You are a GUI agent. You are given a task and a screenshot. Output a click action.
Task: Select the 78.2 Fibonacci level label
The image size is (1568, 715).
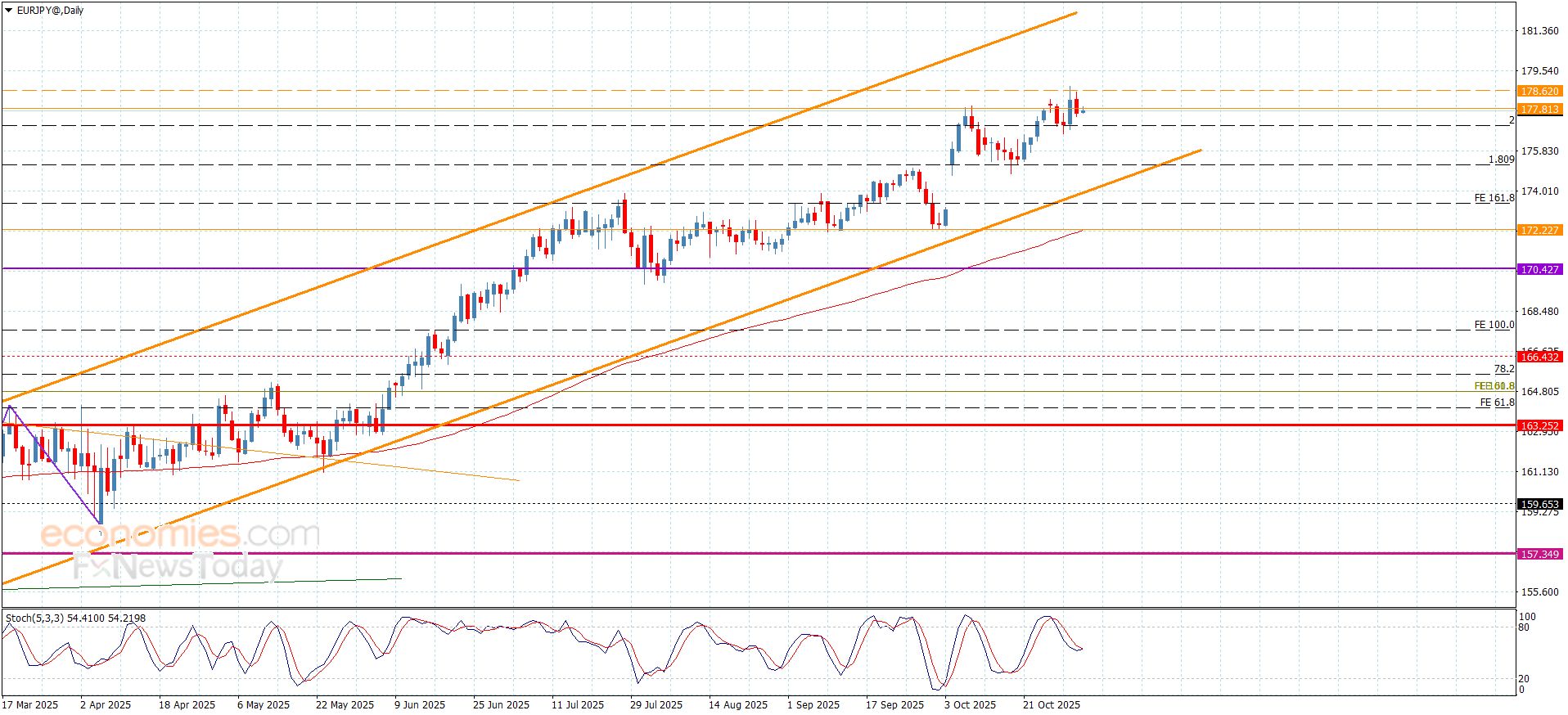[1504, 369]
